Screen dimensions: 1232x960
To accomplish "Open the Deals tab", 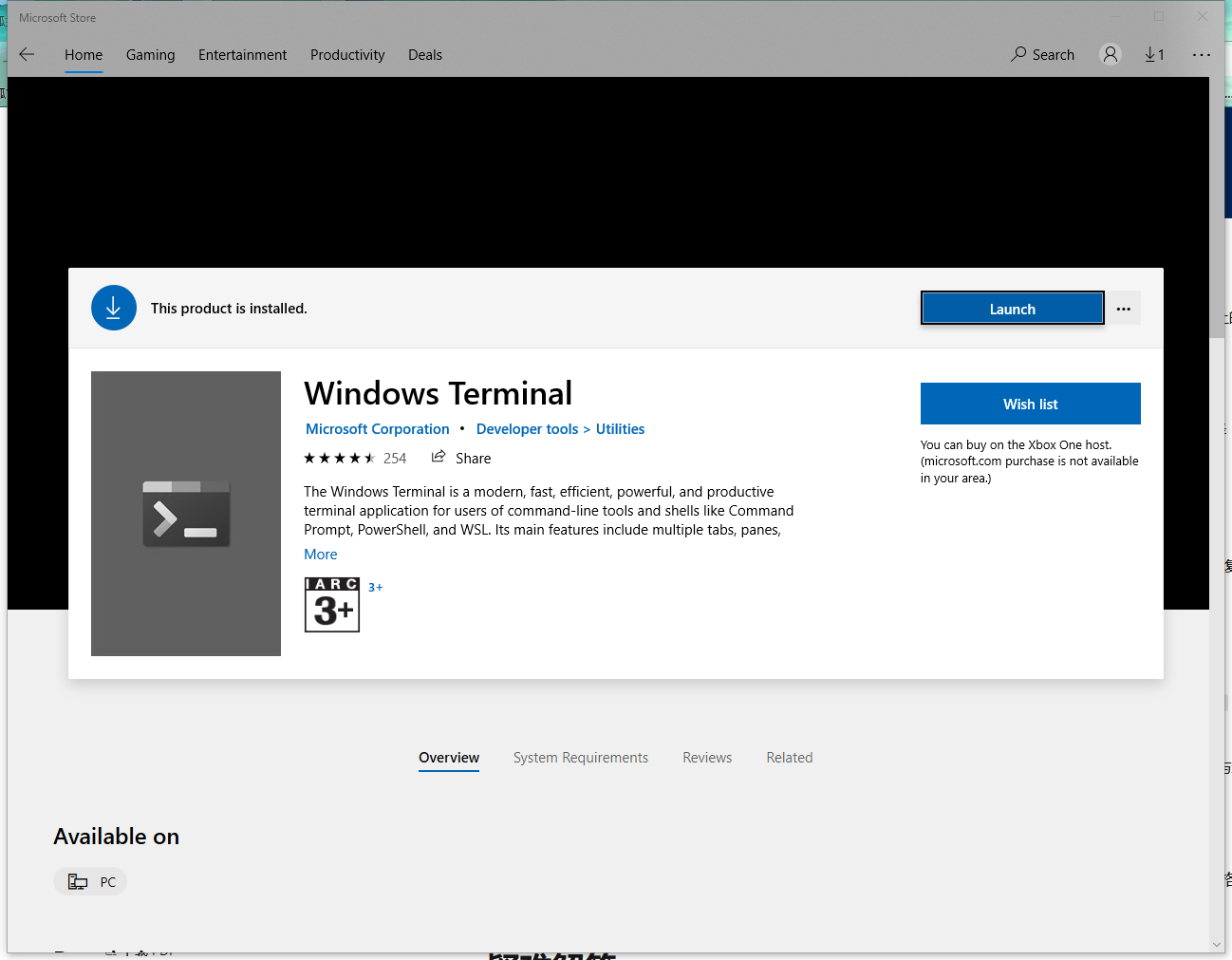I will pyautogui.click(x=425, y=55).
